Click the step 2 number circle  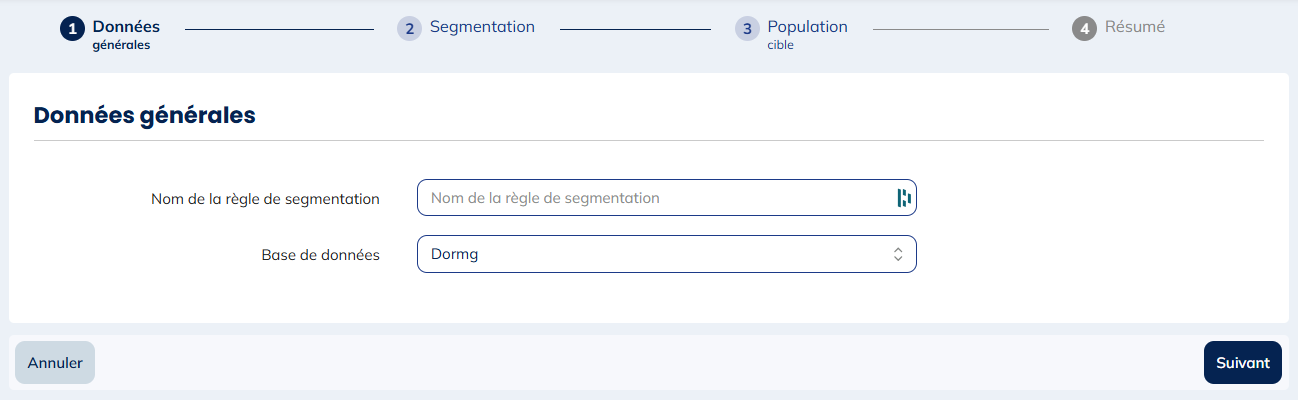pyautogui.click(x=409, y=29)
